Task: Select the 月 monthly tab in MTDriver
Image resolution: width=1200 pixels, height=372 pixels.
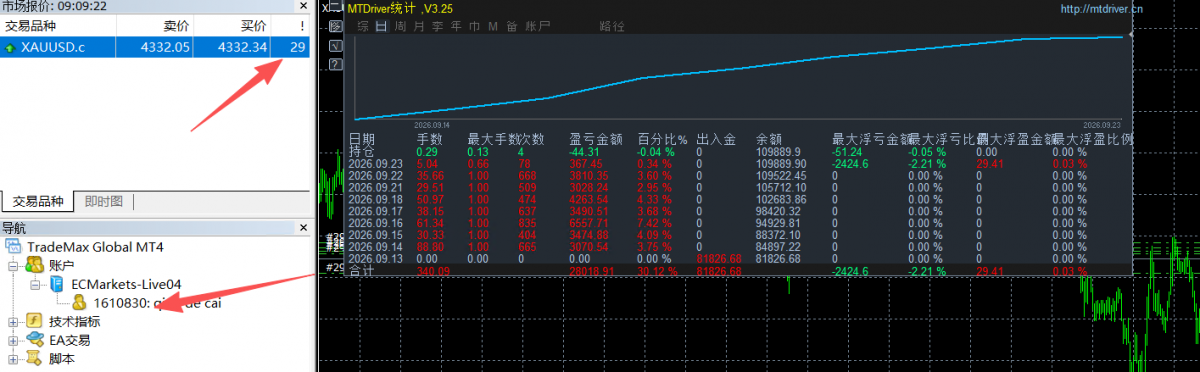Action: [418, 26]
